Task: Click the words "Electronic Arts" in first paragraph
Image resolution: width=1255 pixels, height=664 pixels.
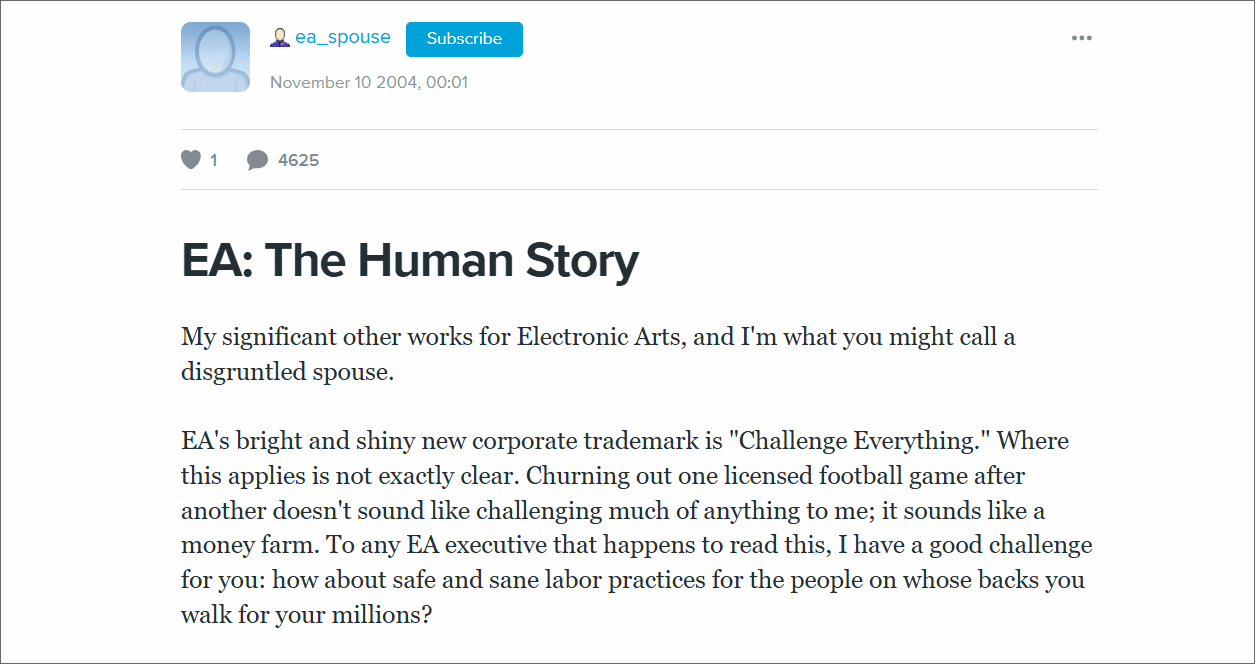Action: [x=600, y=336]
